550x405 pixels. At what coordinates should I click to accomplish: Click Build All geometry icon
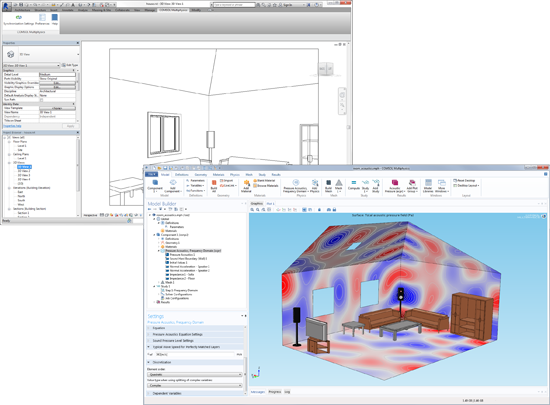tap(214, 183)
